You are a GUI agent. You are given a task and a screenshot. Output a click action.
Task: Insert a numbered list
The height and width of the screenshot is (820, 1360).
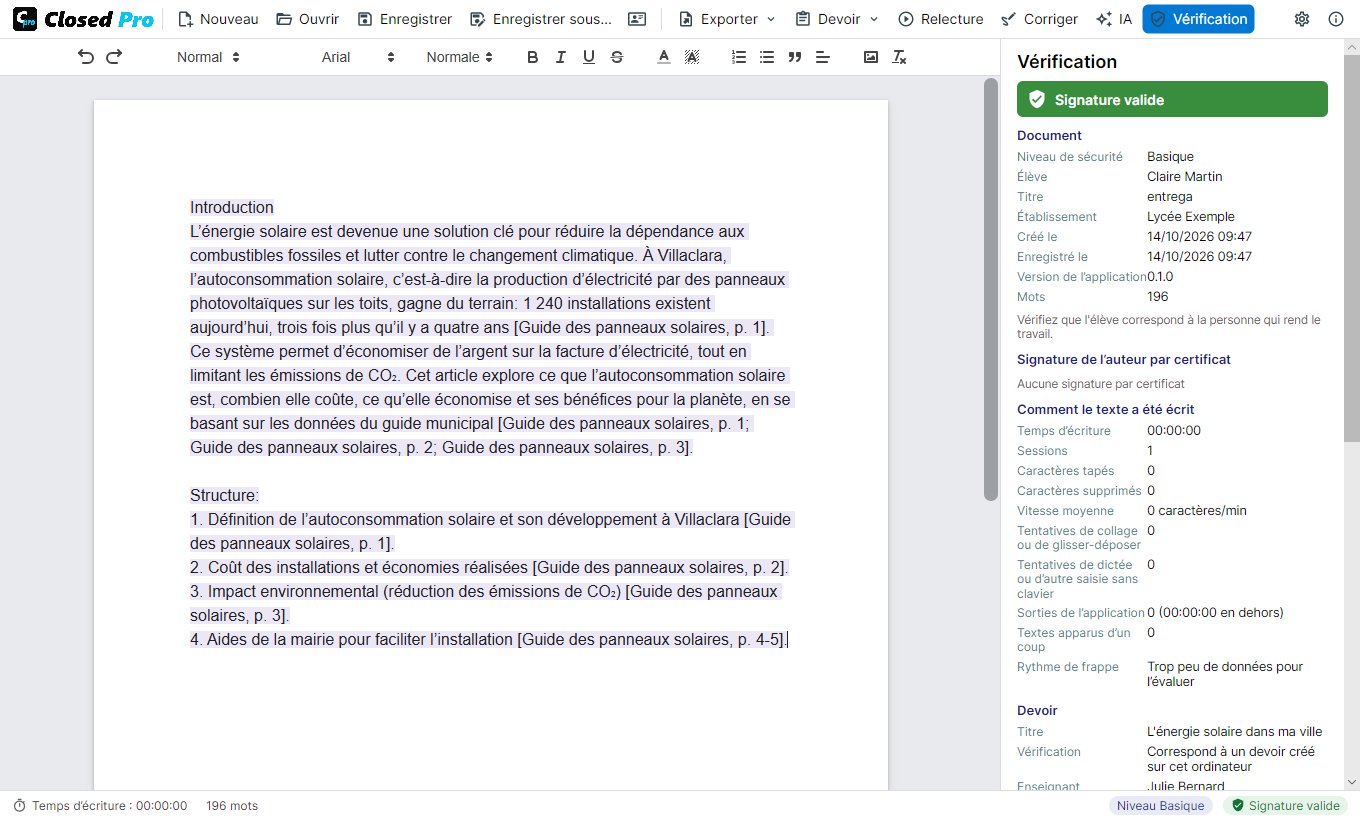point(739,57)
